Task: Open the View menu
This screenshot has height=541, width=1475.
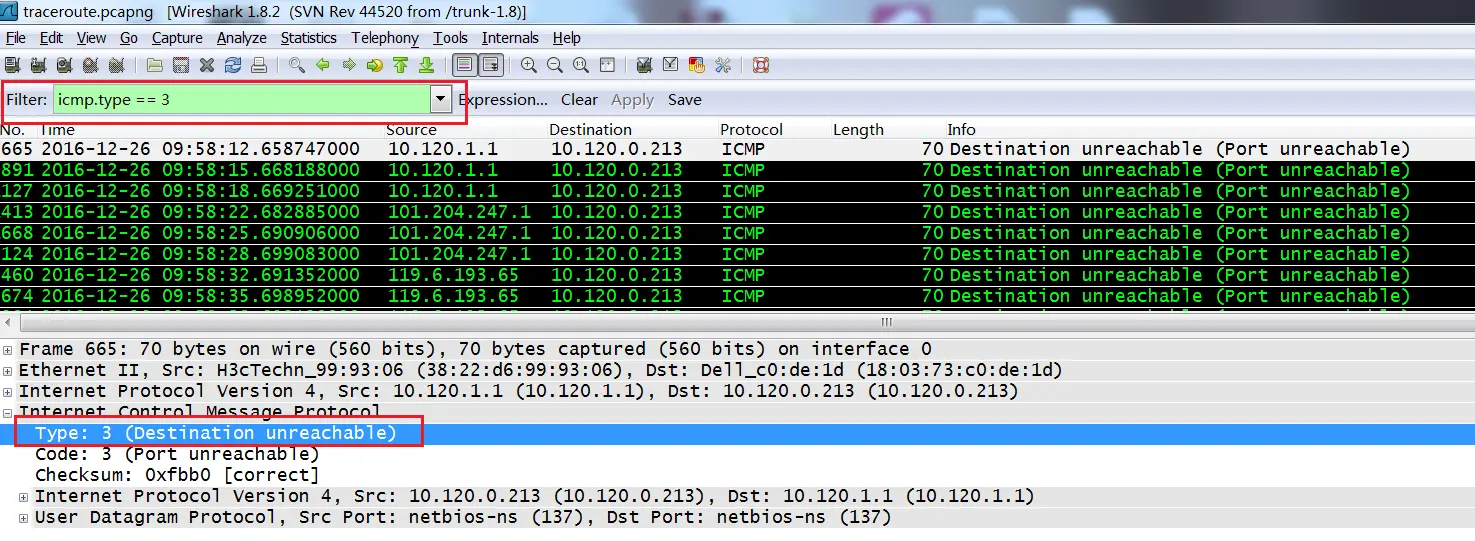Action: click(91, 38)
